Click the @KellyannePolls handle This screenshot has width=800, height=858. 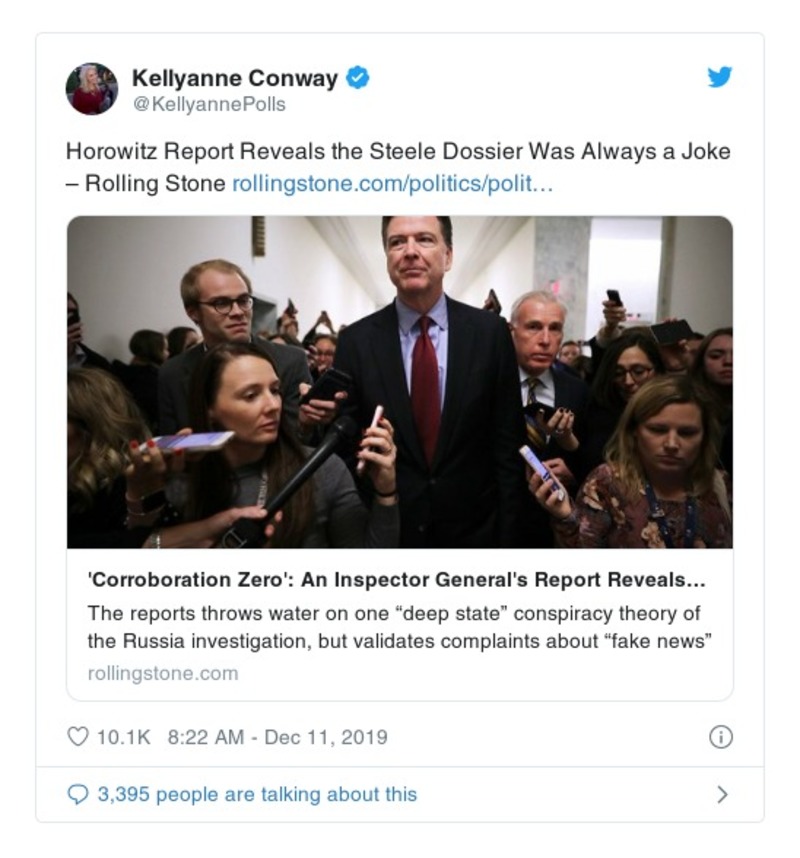point(208,104)
